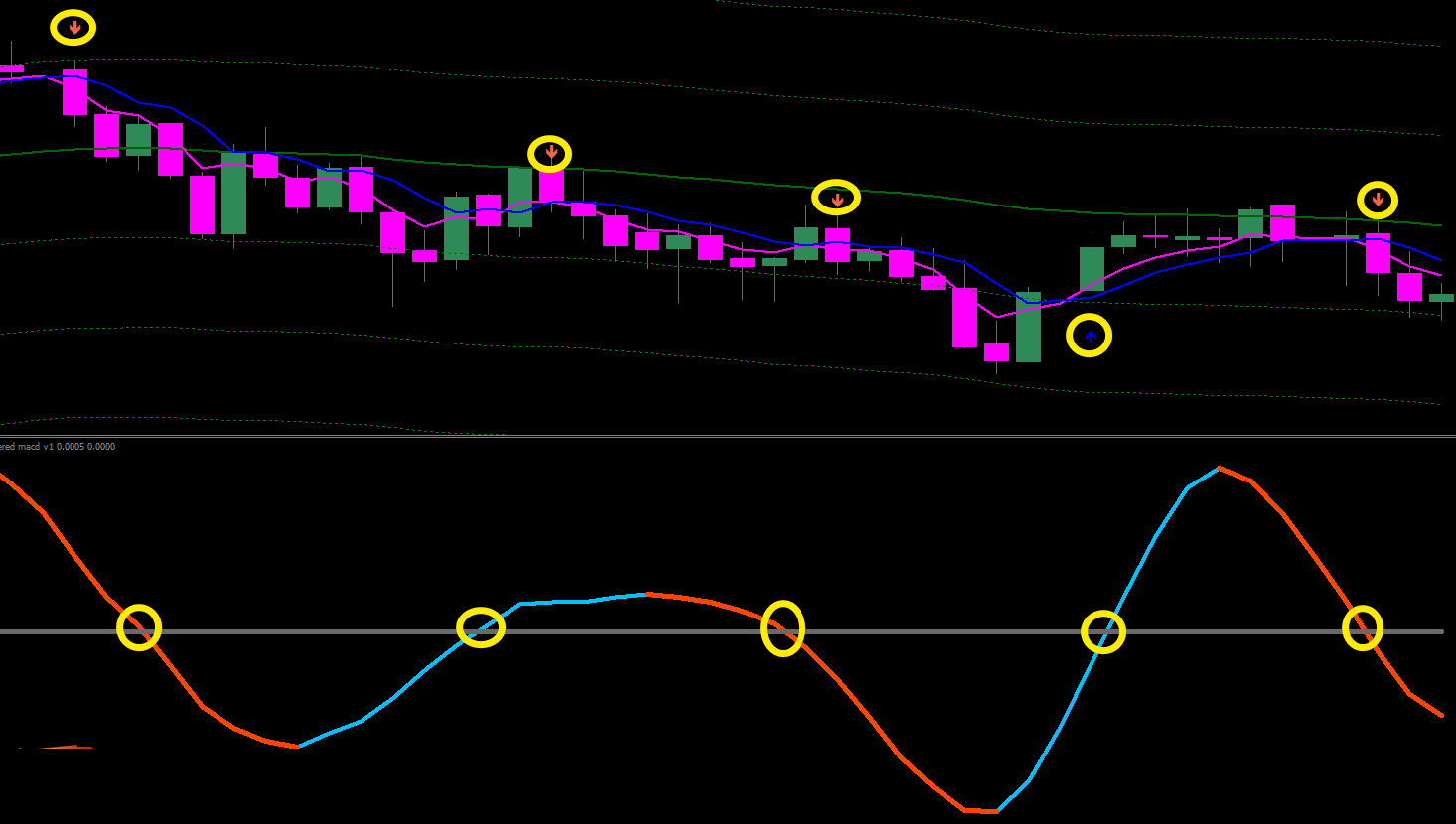This screenshot has width=1456, height=824.
Task: Click the tall green candle beside the blue arrow
Action: pyautogui.click(x=1028, y=327)
